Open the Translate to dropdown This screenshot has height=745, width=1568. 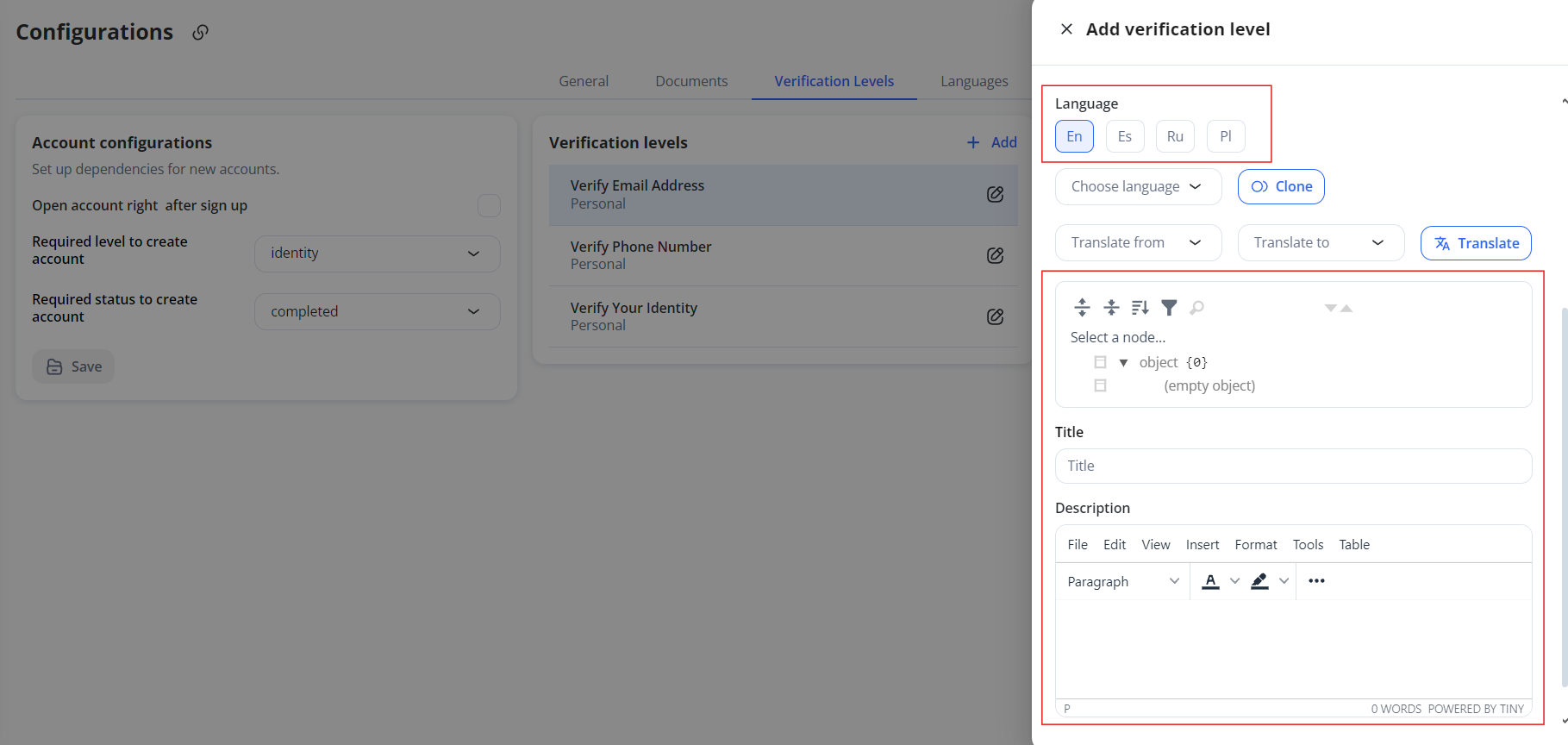(1321, 242)
